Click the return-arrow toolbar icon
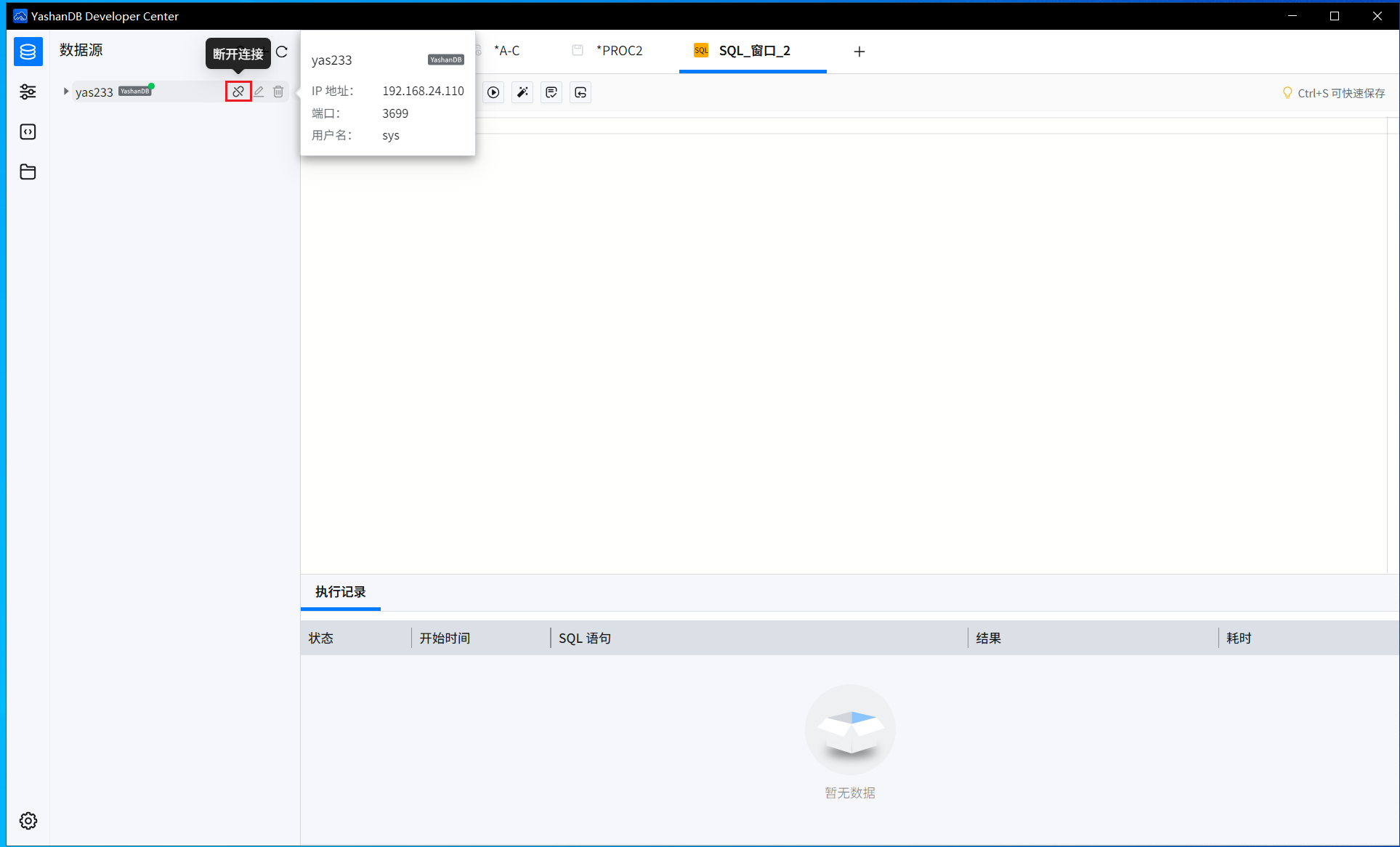This screenshot has height=847, width=1400. click(x=580, y=92)
